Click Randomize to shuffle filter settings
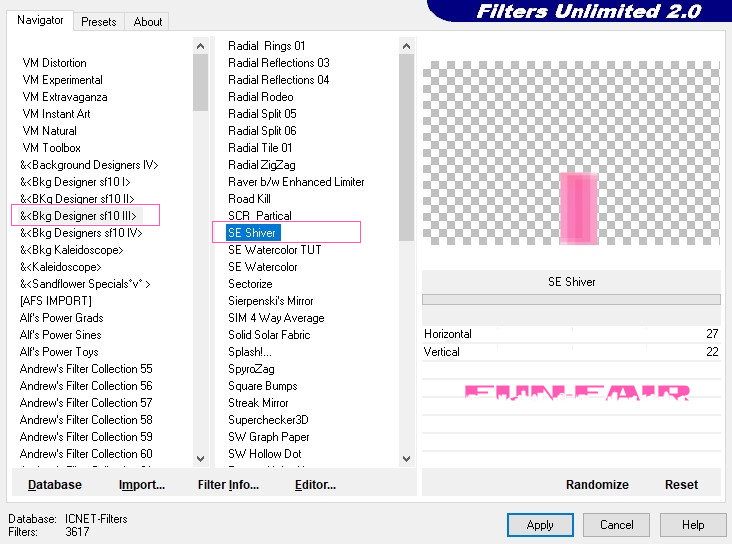The image size is (732, 544). [597, 484]
